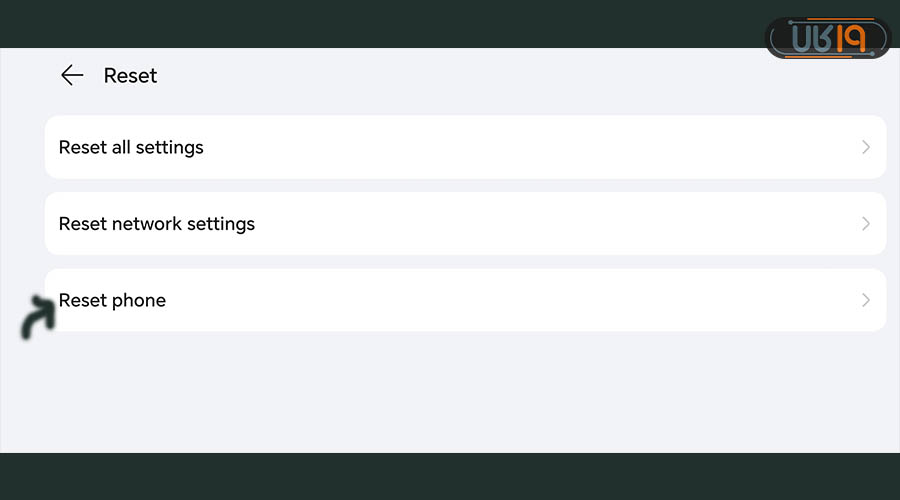Tap the "Reset all settings" label text
This screenshot has height=500, width=900.
(x=131, y=147)
